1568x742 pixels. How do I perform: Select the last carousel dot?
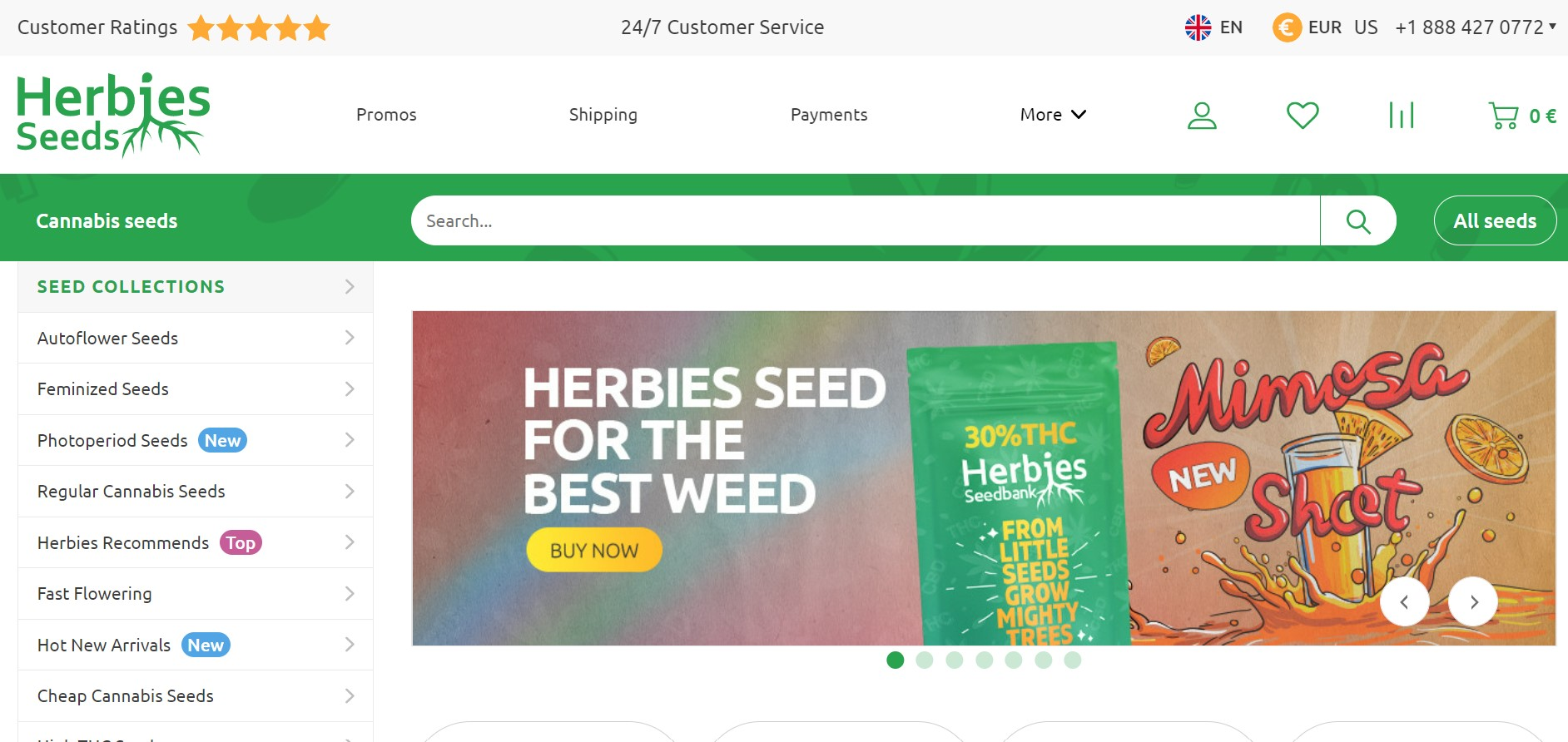1073,660
